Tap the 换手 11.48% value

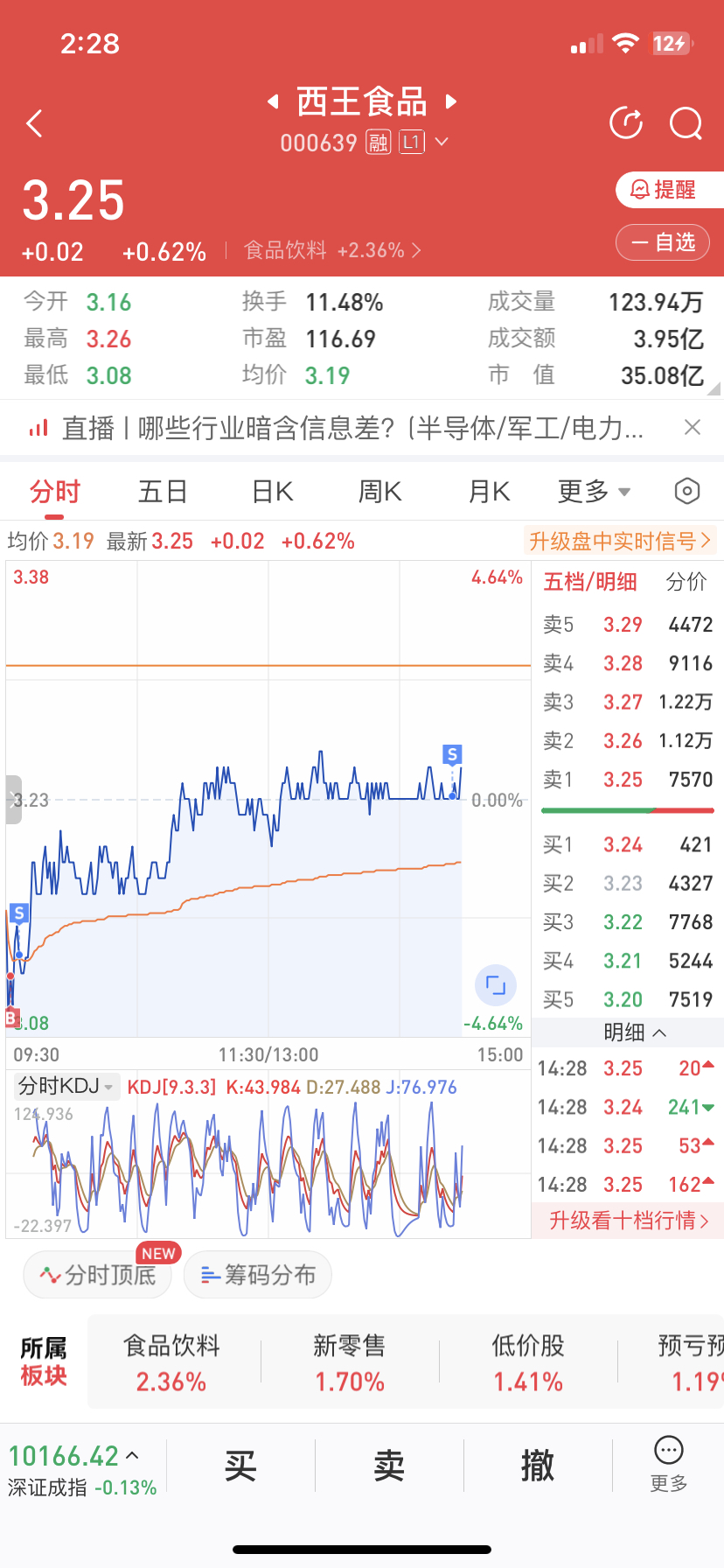345,303
